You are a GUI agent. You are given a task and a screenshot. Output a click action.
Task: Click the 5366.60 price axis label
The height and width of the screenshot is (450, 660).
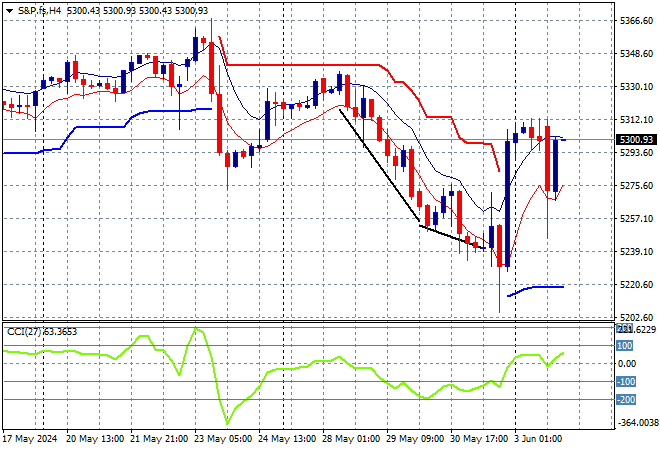pos(636,21)
